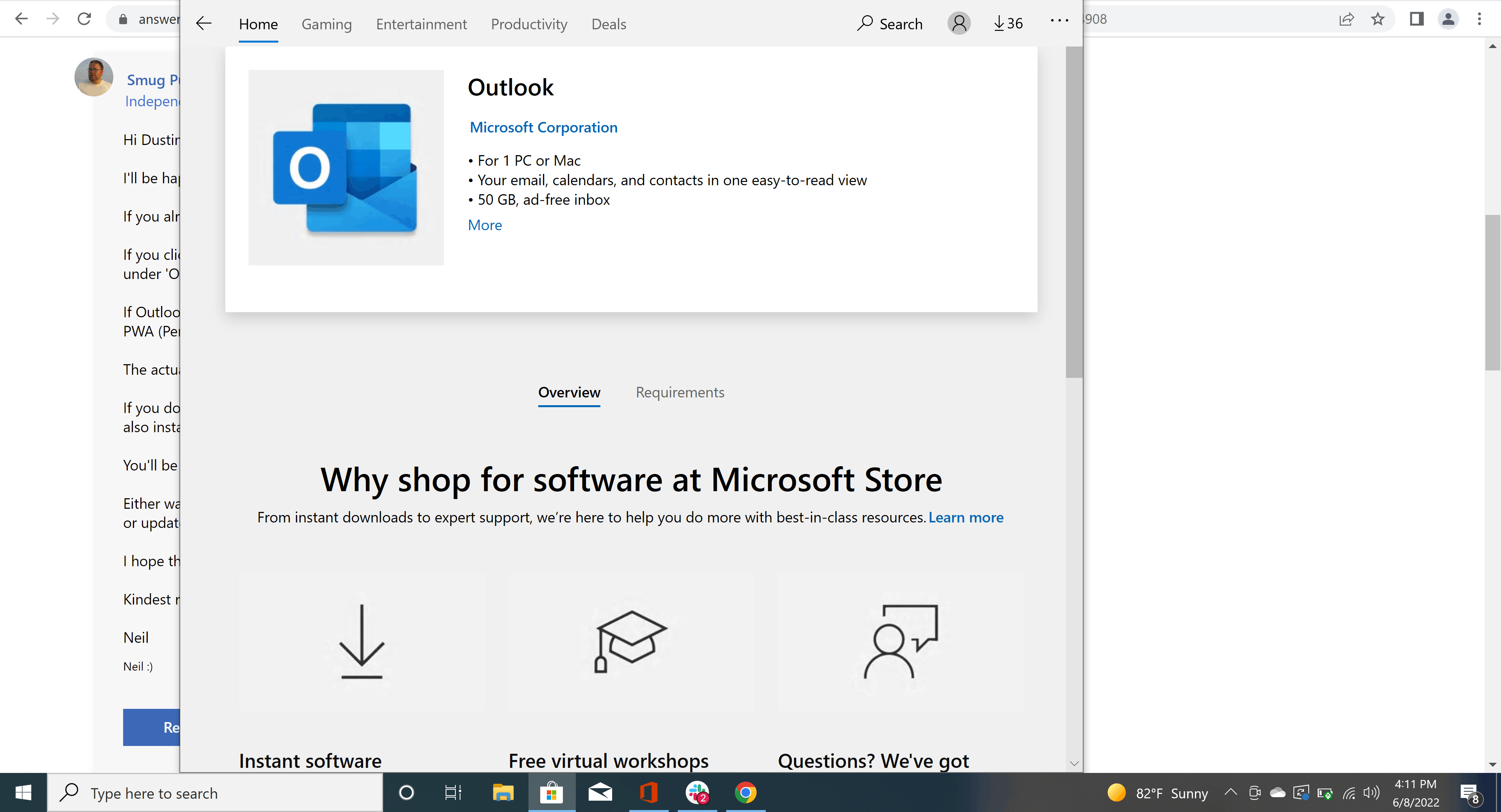Screen dimensions: 1501x812
Task: Open the OneDrive cloud tray icon
Action: pyautogui.click(x=1278, y=793)
